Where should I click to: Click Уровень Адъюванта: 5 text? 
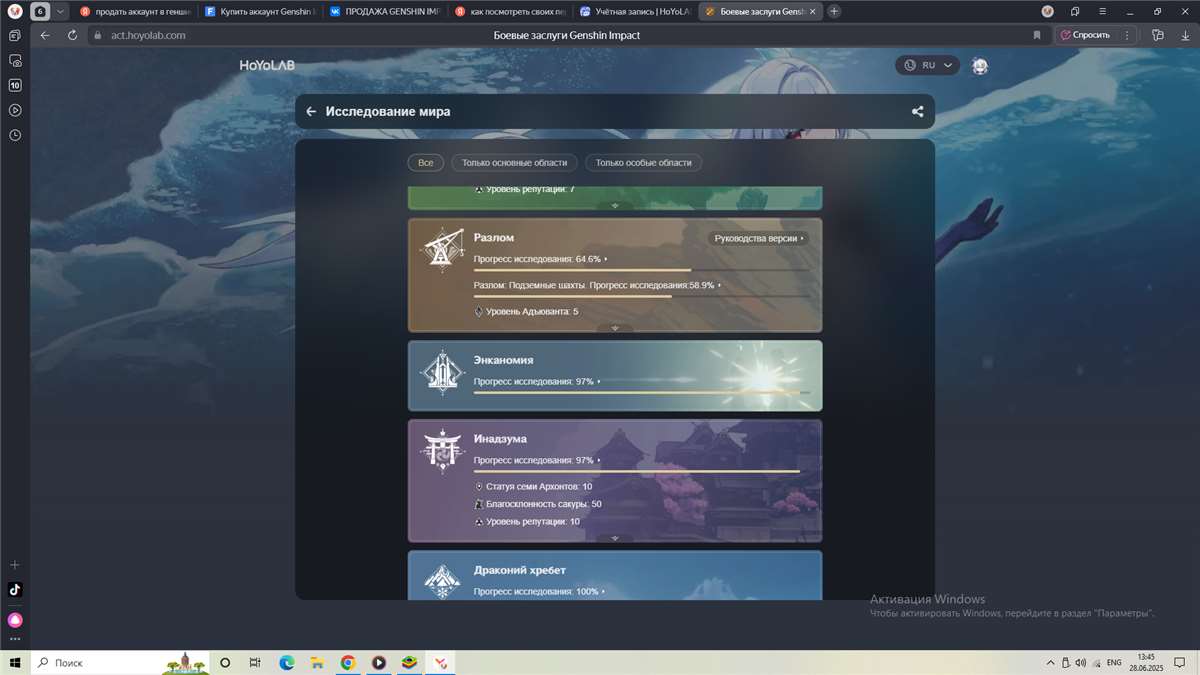pos(532,312)
